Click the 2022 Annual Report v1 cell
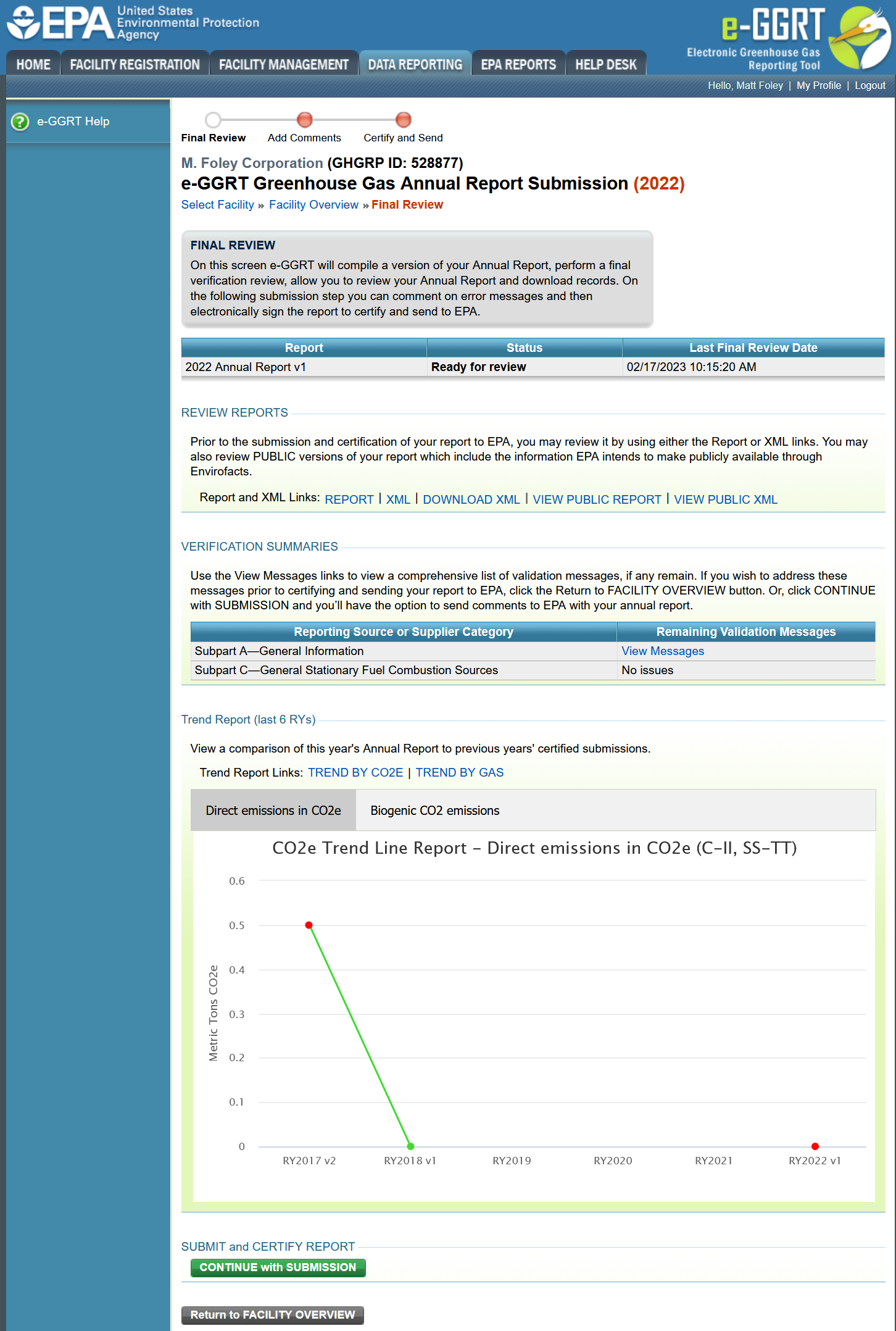The height and width of the screenshot is (1331, 896). [x=304, y=367]
